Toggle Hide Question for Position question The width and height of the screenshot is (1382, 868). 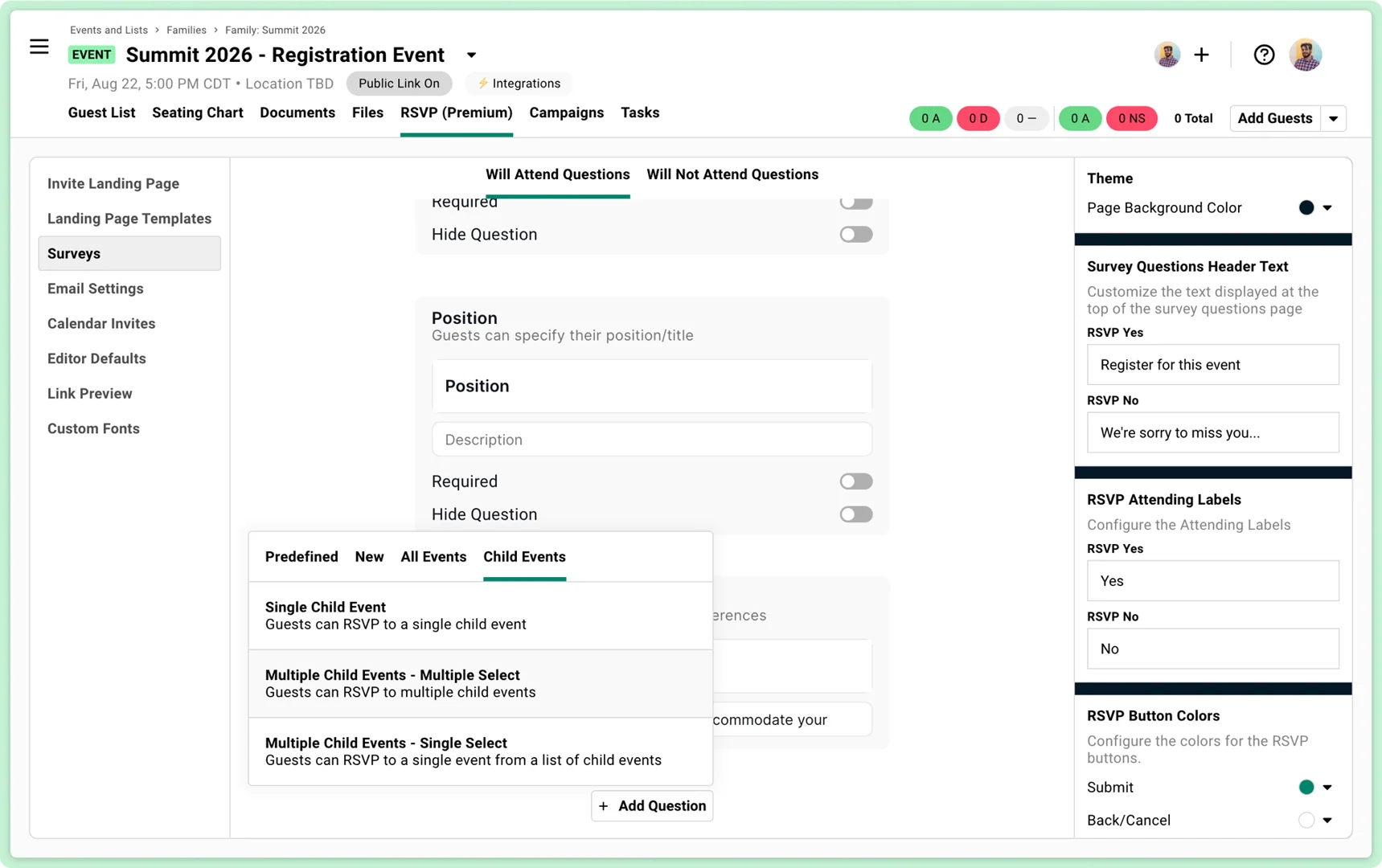coord(855,514)
